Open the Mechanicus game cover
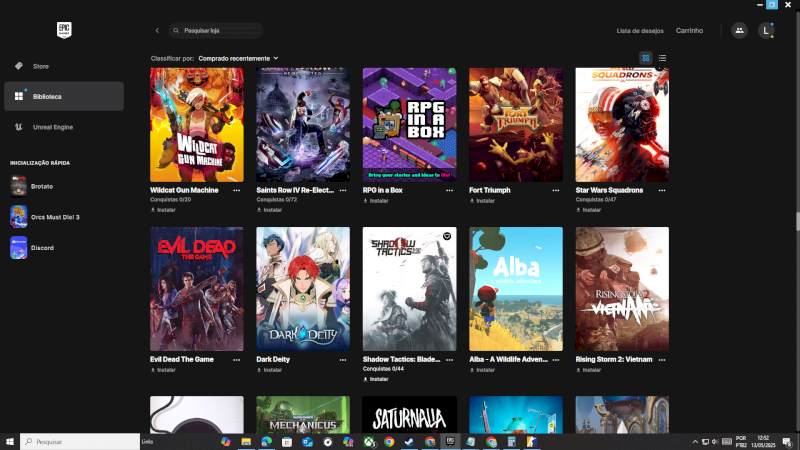The height and width of the screenshot is (450, 800). point(303,415)
